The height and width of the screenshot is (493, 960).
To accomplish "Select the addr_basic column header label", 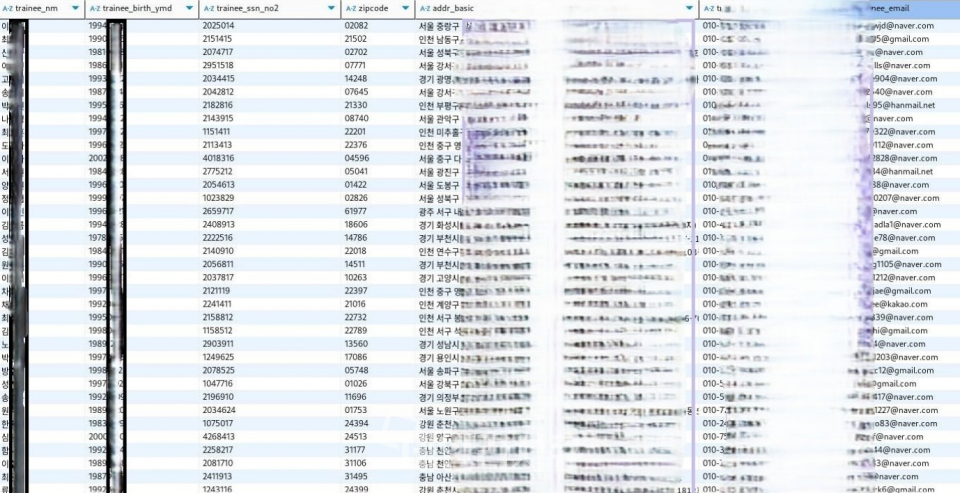I will pos(453,9).
